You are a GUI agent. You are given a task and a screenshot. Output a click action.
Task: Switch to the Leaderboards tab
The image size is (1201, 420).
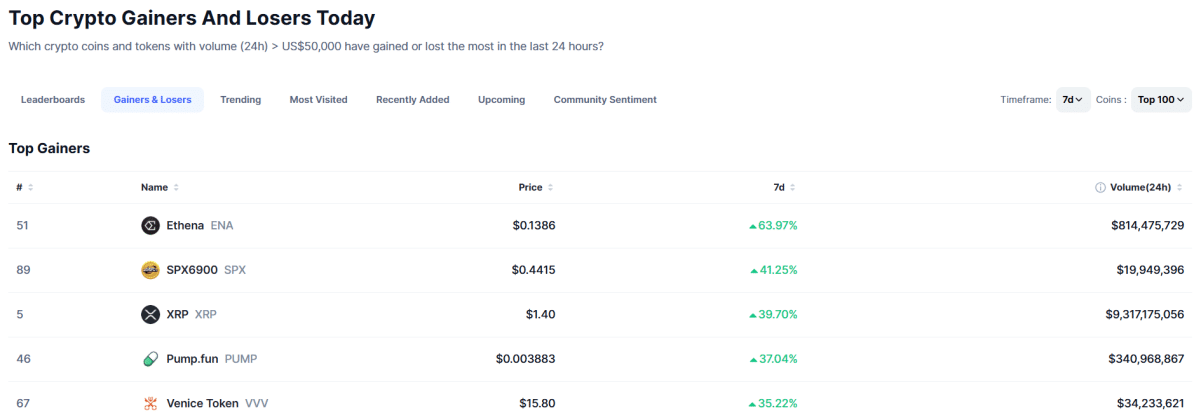(53, 100)
